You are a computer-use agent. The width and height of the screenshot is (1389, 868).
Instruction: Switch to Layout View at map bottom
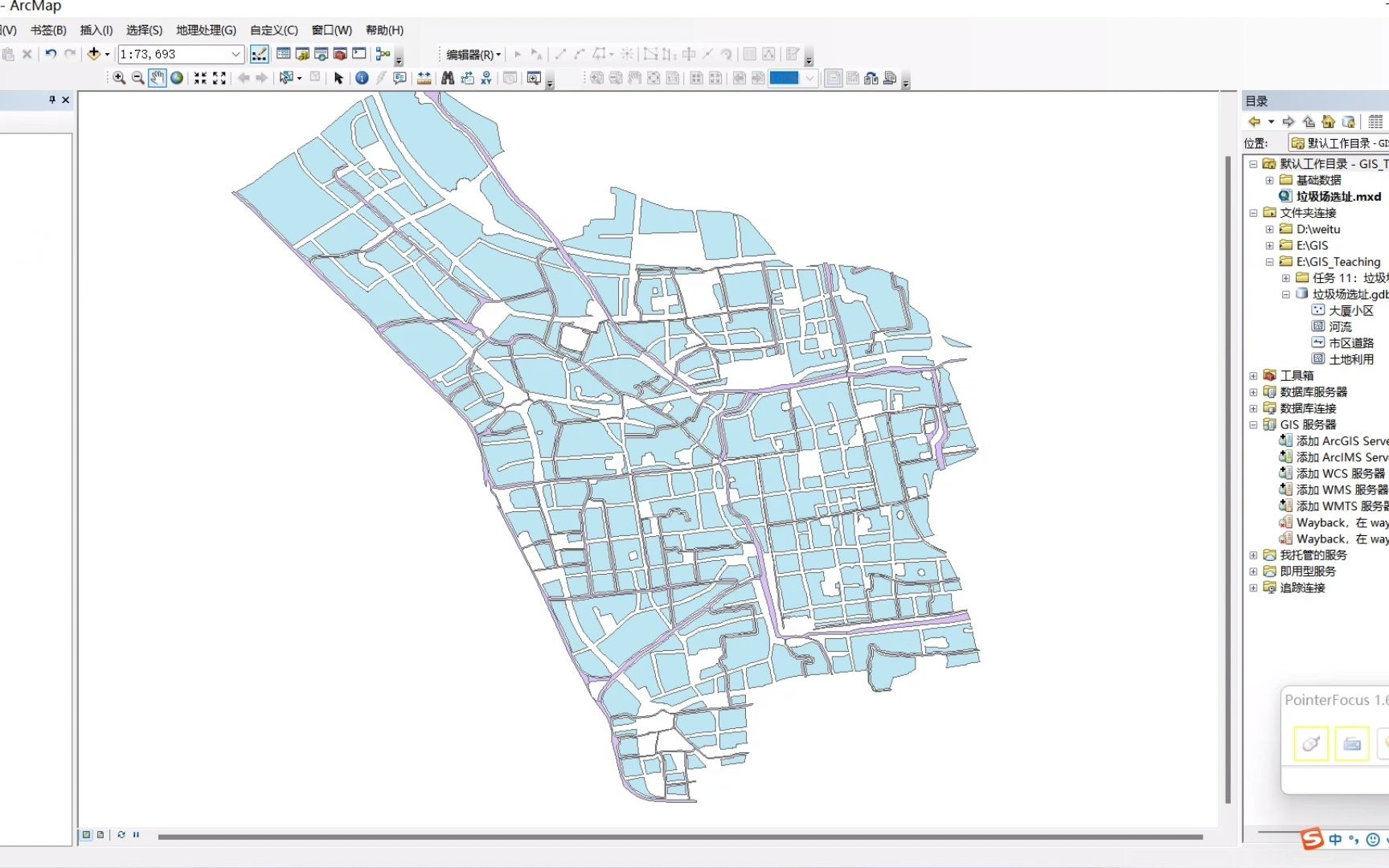[100, 834]
